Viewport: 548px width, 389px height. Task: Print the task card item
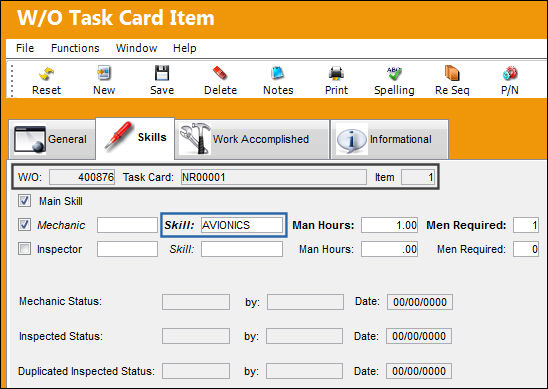336,80
